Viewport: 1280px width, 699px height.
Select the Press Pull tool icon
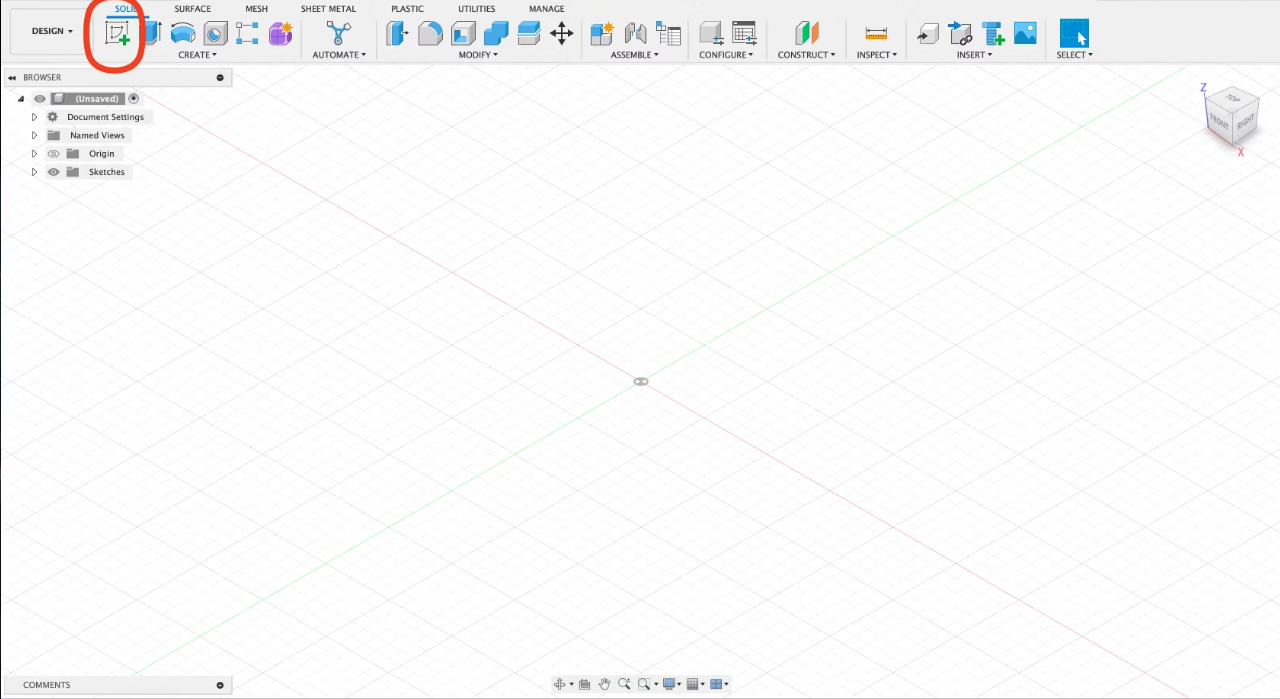point(398,33)
